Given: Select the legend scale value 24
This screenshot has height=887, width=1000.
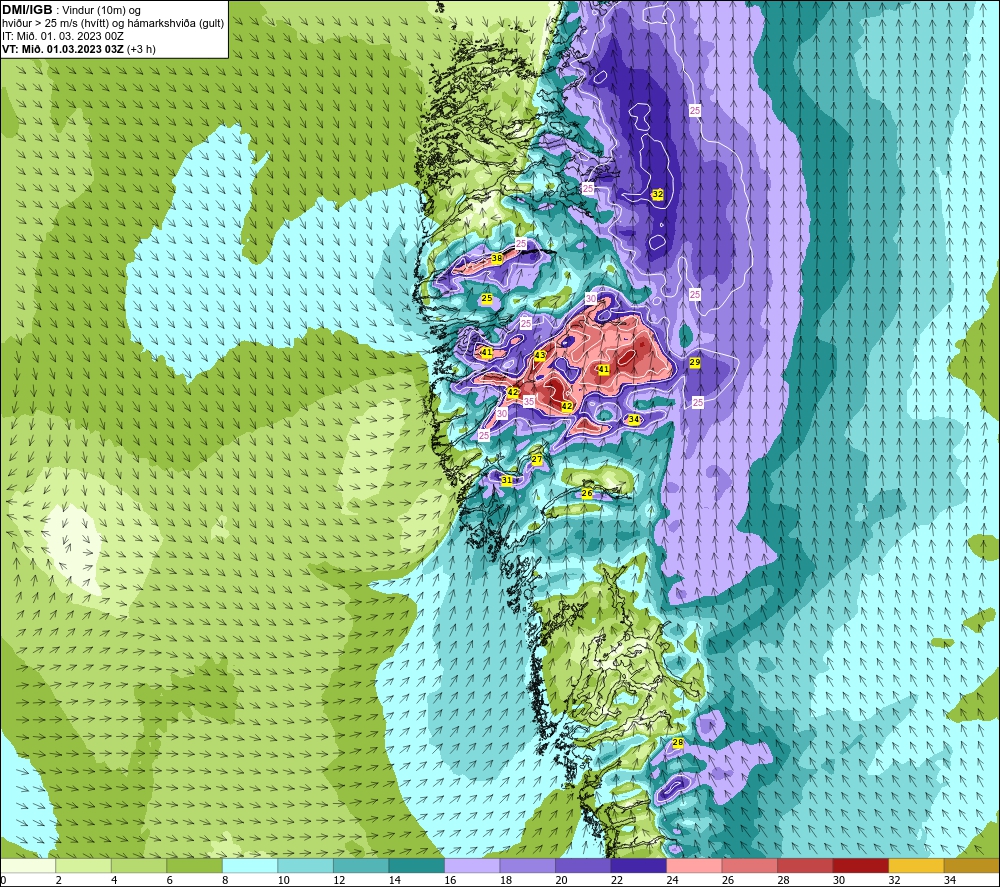Looking at the screenshot, I should click(672, 880).
